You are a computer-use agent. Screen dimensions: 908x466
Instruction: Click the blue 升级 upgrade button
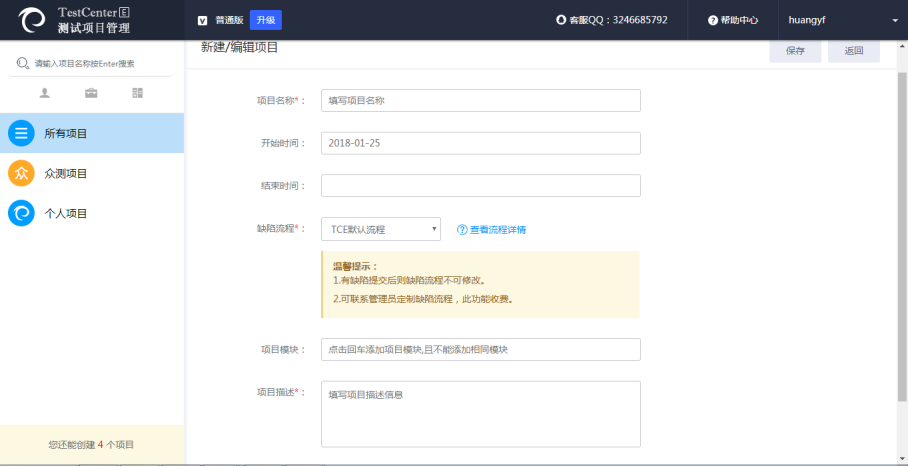[x=265, y=20]
